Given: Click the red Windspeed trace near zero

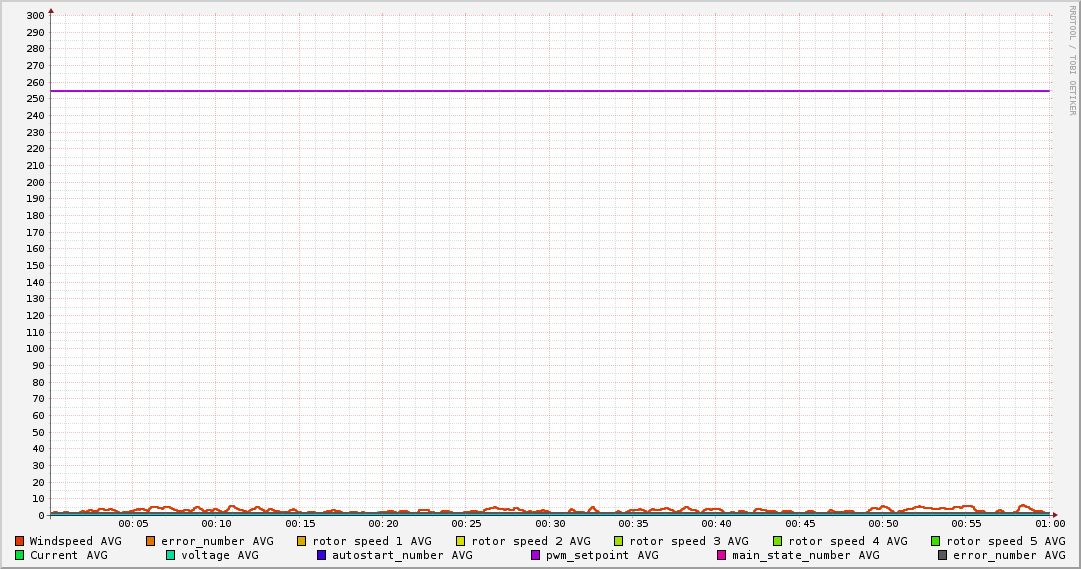Looking at the screenshot, I should (x=550, y=510).
